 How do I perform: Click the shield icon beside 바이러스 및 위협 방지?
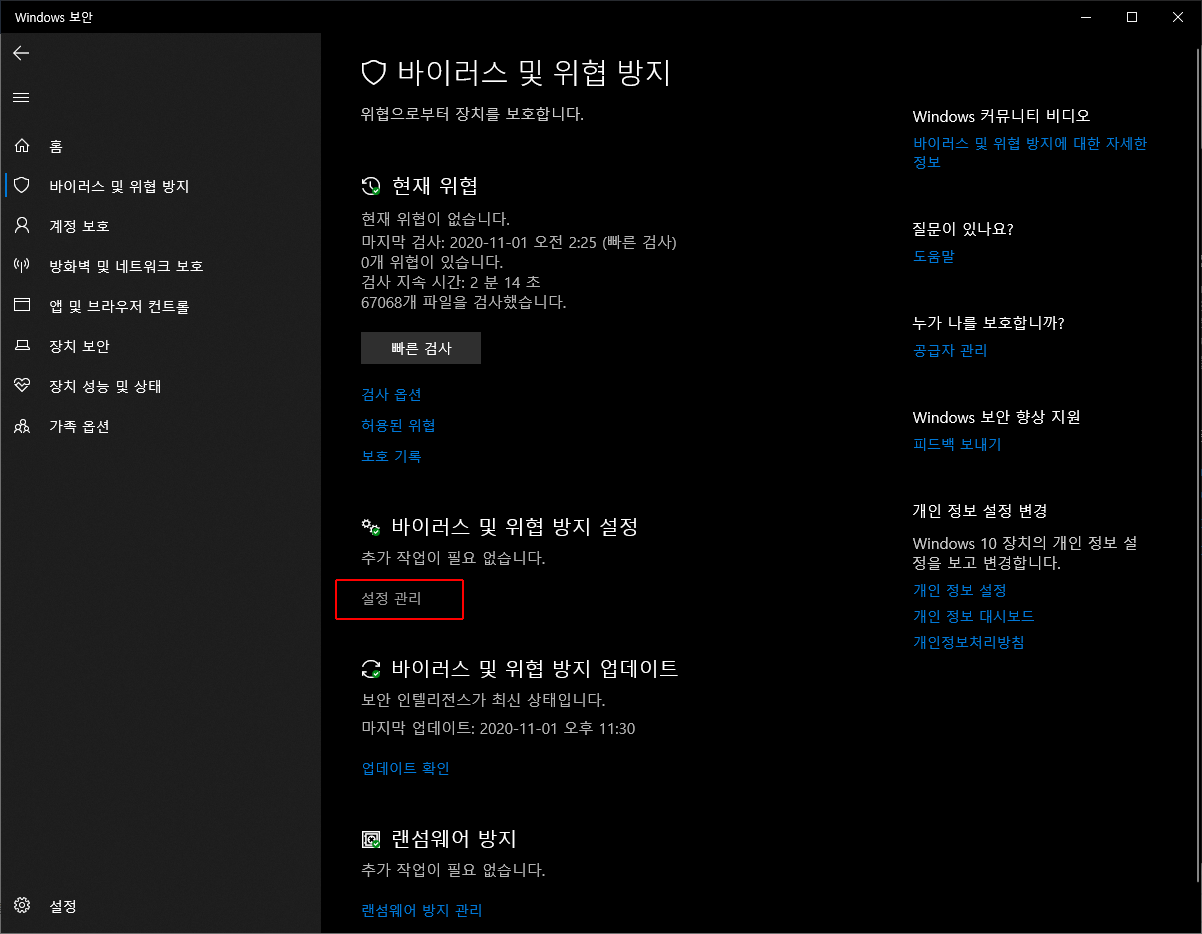pyautogui.click(x=22, y=186)
